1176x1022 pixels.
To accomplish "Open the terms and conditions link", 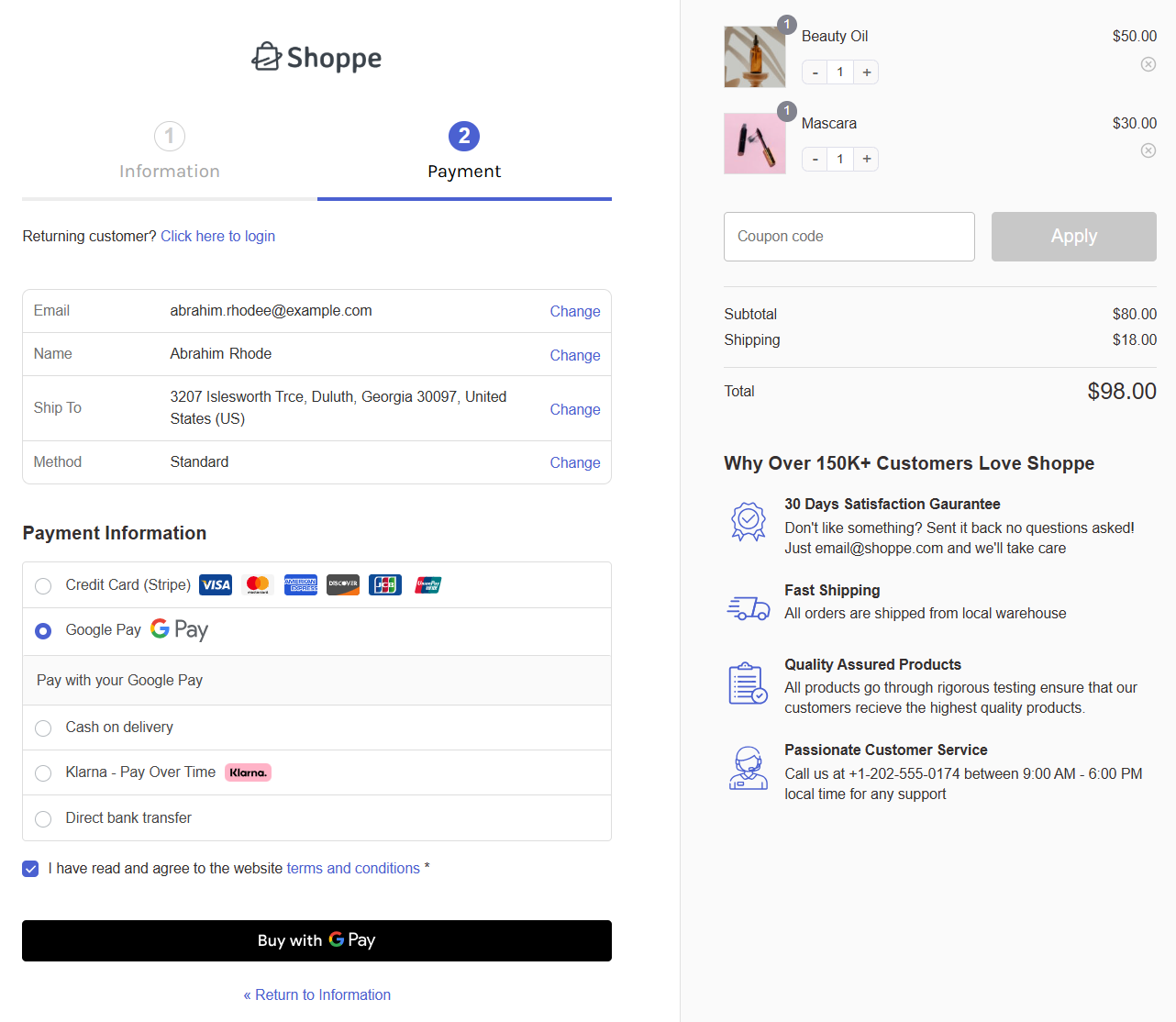I will [353, 868].
